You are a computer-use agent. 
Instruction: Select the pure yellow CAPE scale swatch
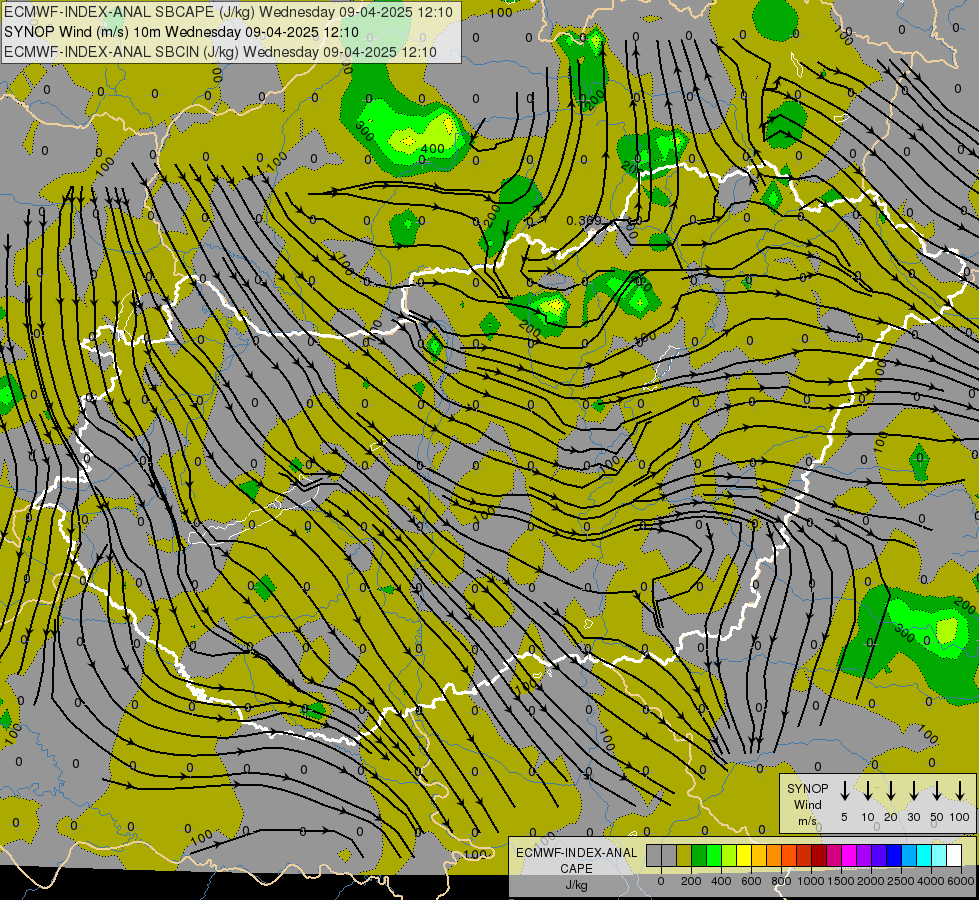point(744,855)
